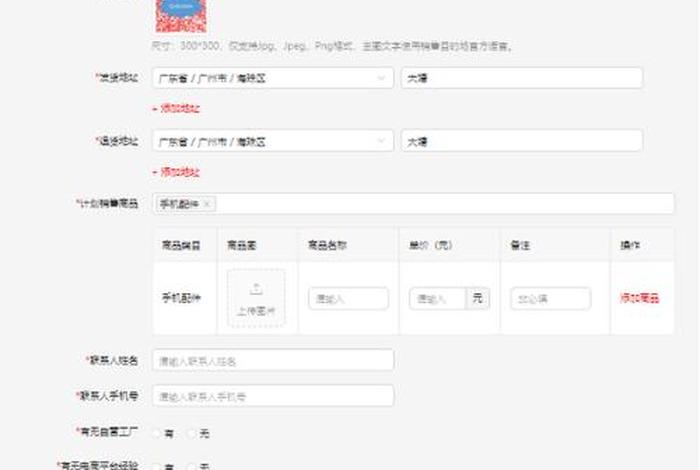Click 添加地址 under 发货地址
The height and width of the screenshot is (470, 700).
[x=176, y=108]
